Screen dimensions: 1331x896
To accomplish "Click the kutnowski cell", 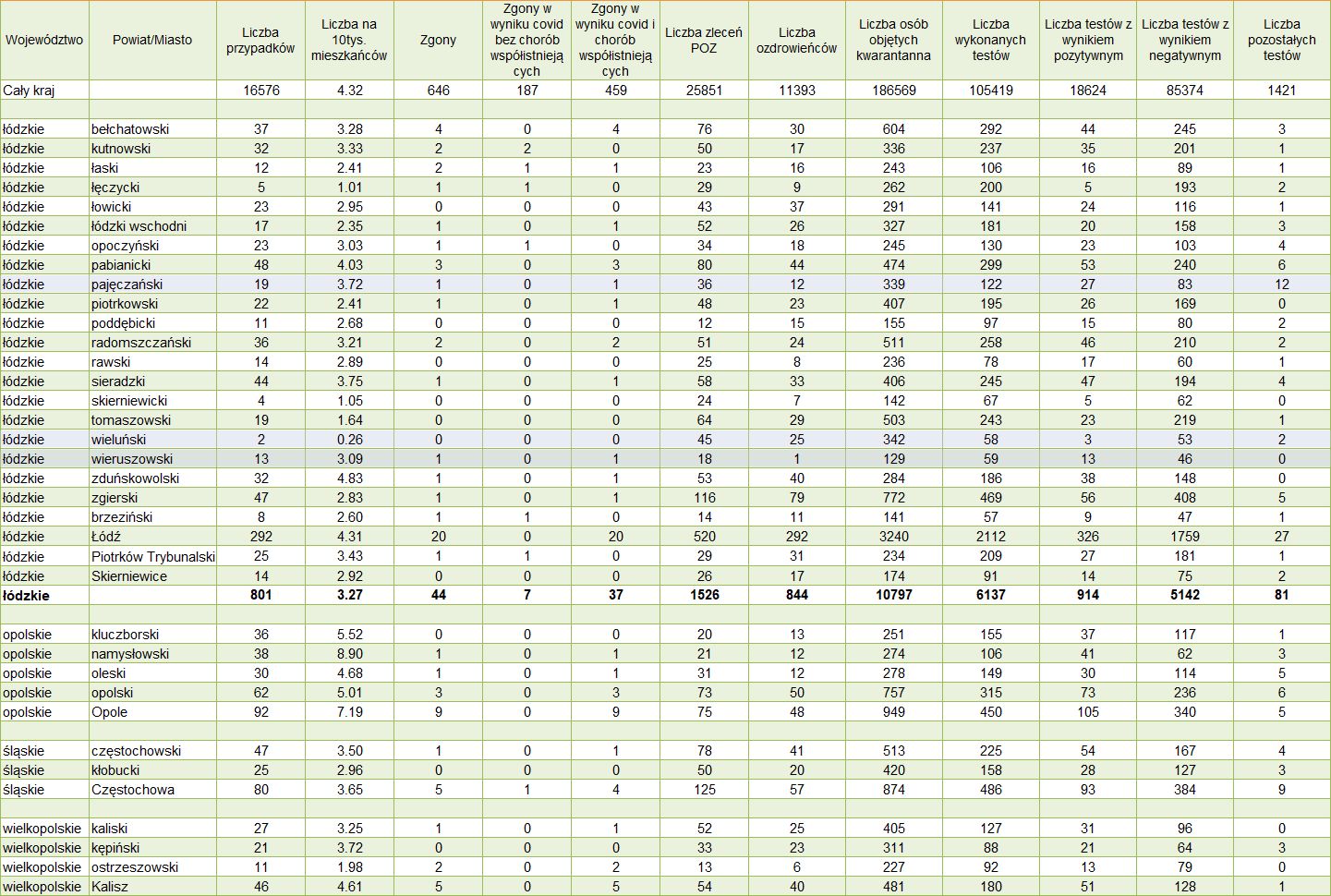I will tap(152, 149).
